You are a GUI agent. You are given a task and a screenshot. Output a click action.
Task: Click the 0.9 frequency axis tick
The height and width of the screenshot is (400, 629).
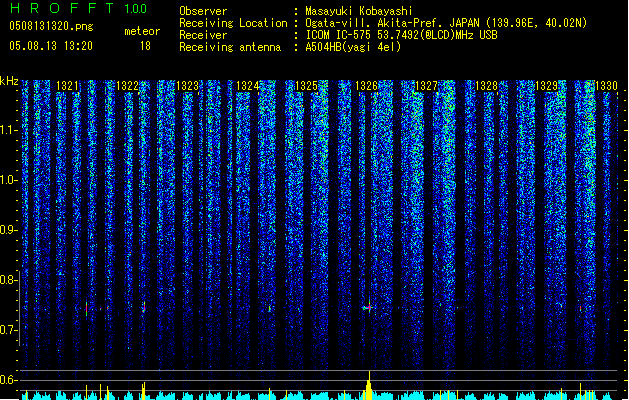9,230
